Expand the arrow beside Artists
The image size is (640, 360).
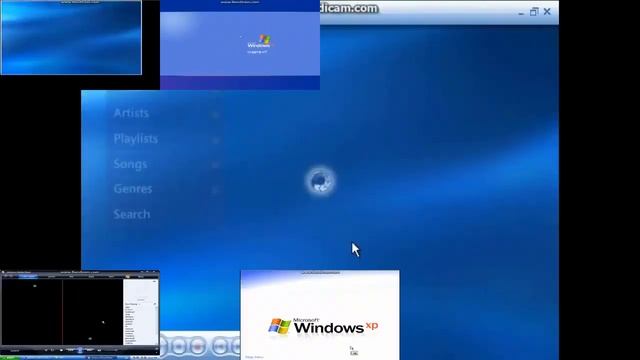216,115
